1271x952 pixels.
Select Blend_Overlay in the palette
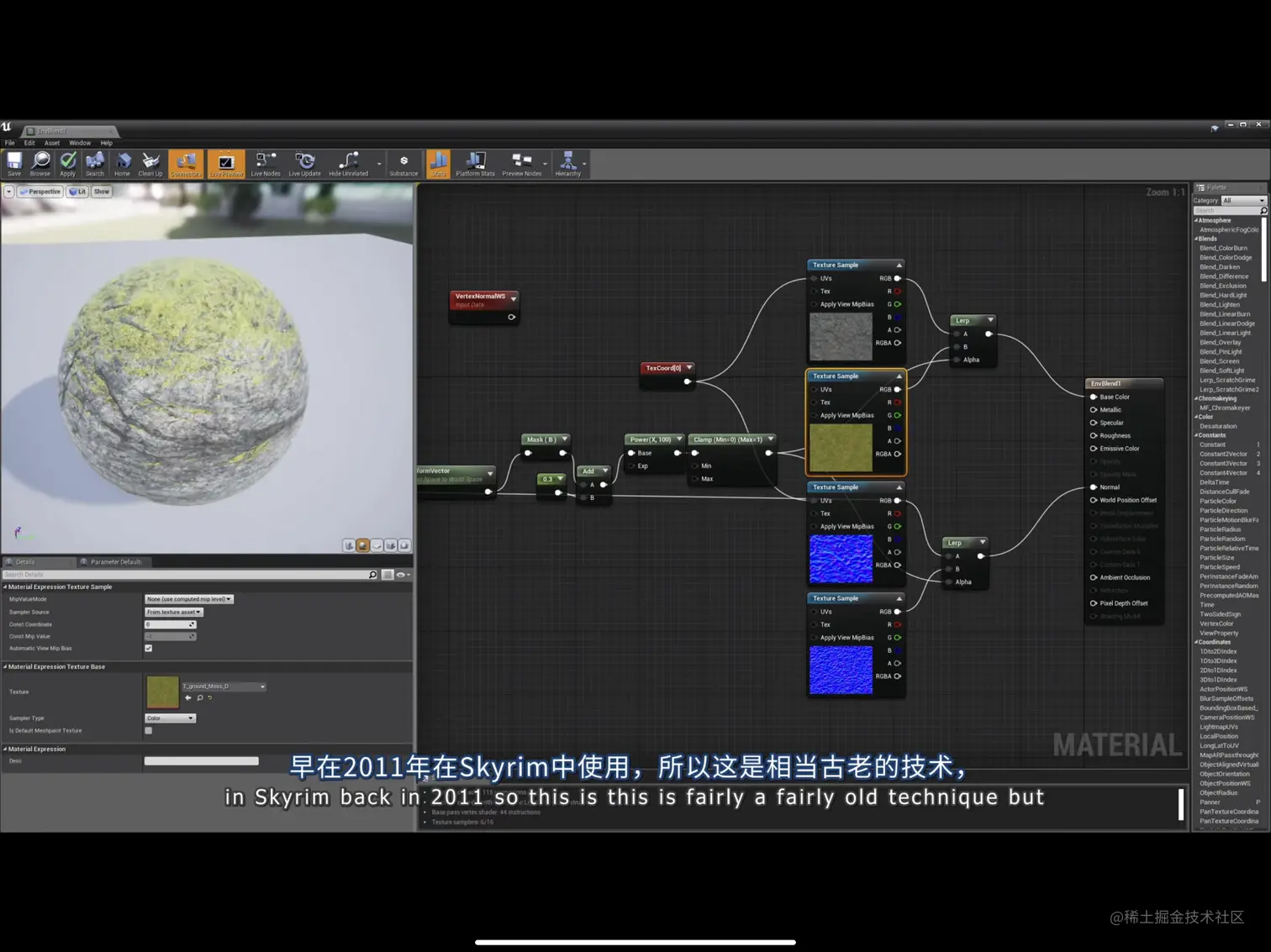coord(1221,343)
